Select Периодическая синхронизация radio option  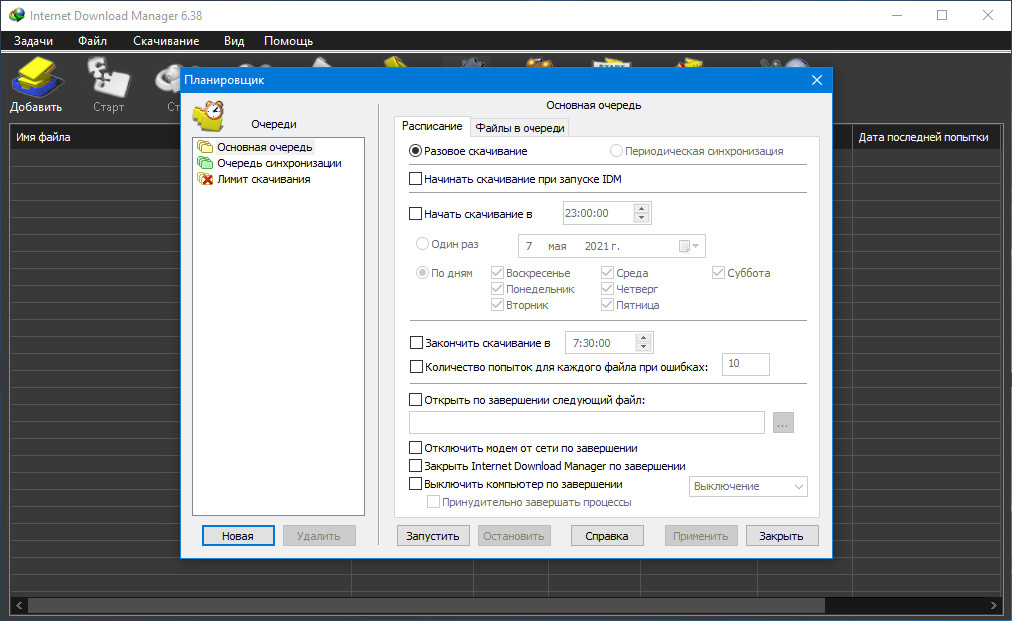[616, 151]
